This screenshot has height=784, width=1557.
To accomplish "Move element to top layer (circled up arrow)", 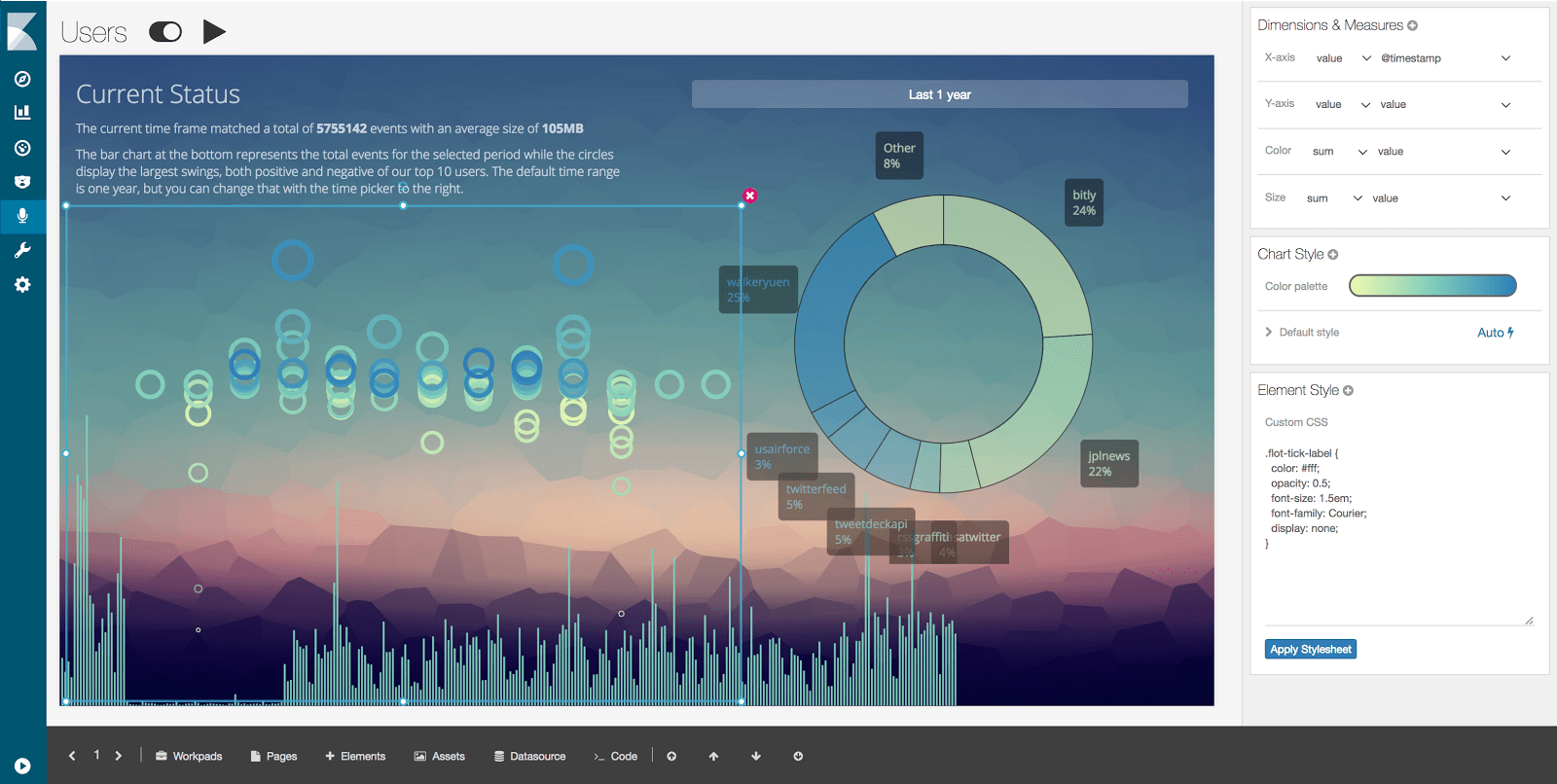I will pos(671,756).
